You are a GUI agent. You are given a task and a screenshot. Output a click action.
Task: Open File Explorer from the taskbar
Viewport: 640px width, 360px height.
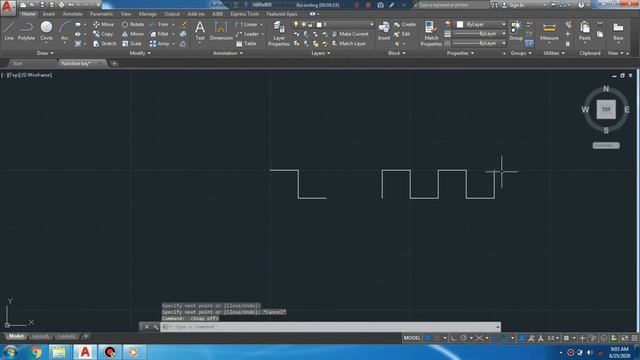59,351
